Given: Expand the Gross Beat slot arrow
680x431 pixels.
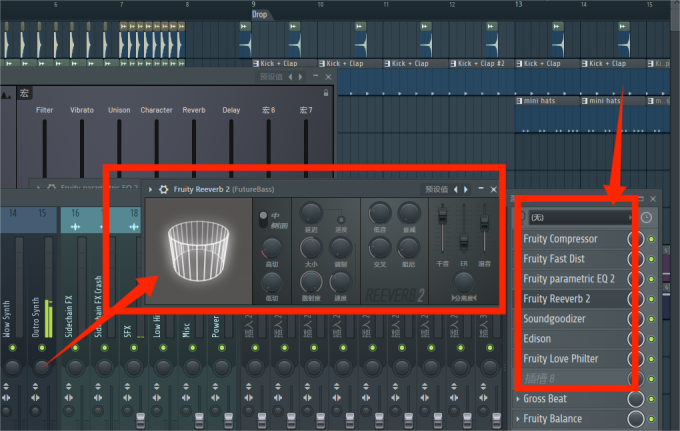Looking at the screenshot, I should (x=518, y=398).
